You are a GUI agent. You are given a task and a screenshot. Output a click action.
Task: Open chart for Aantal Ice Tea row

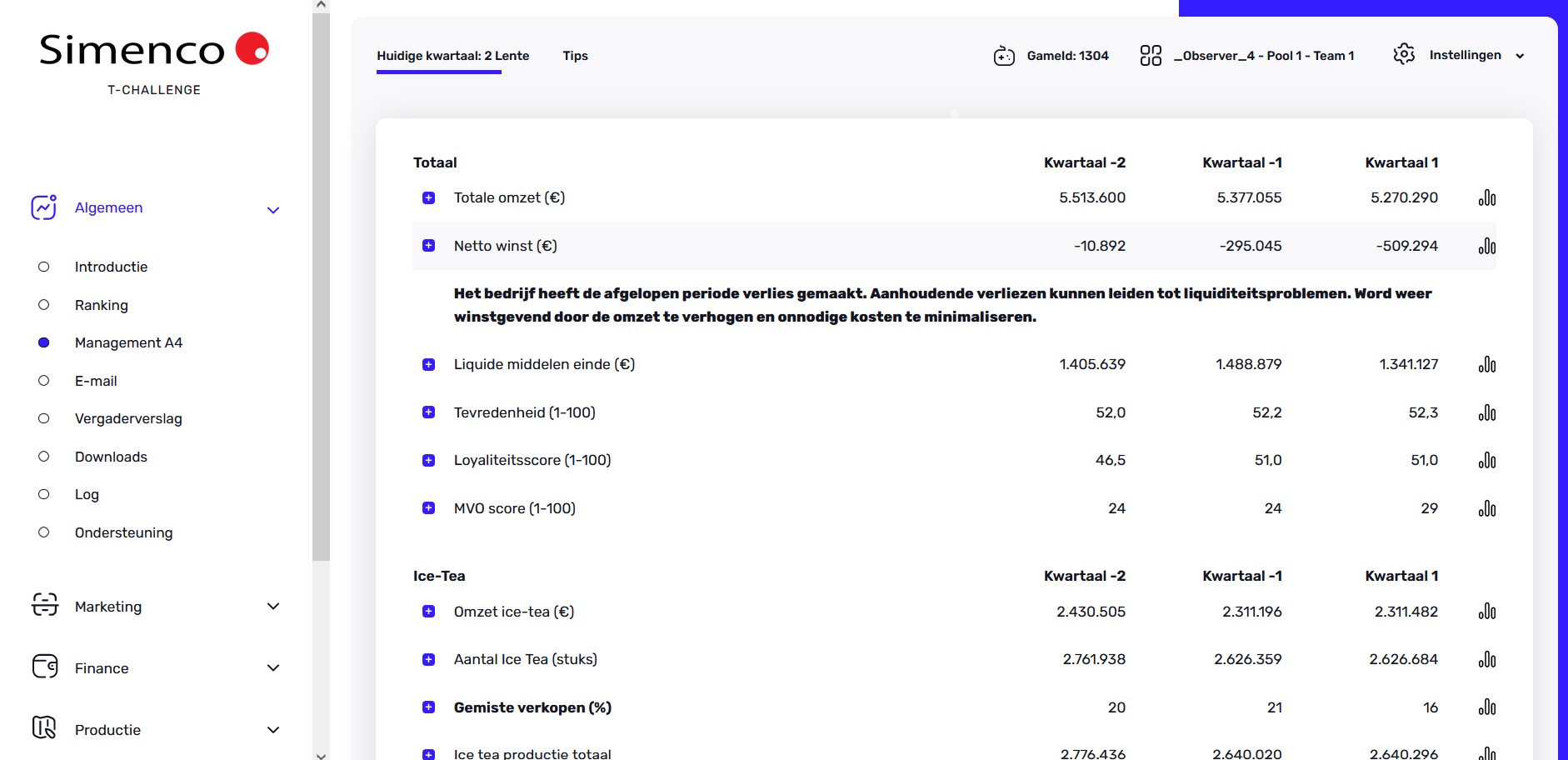(x=1487, y=660)
